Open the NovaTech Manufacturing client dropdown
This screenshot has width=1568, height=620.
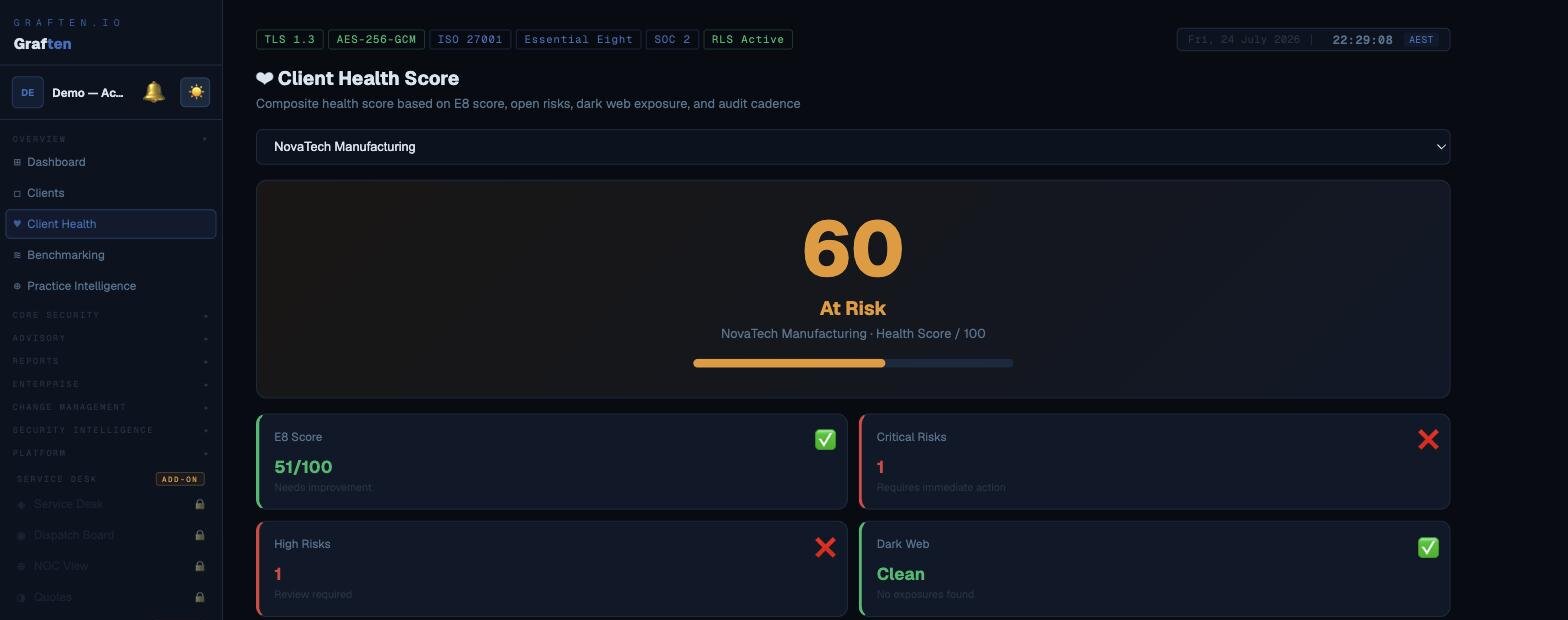coord(853,147)
